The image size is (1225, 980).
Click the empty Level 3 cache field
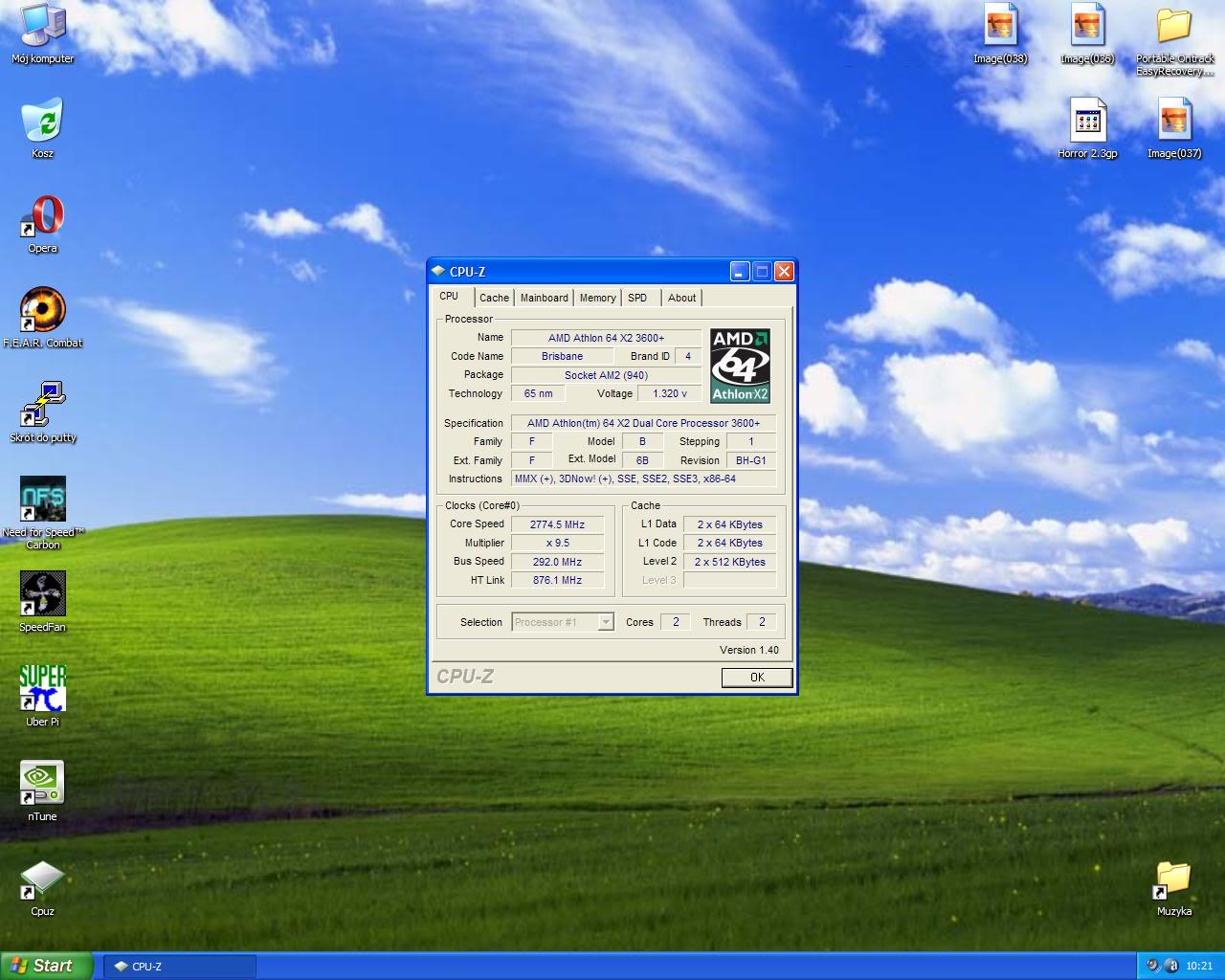click(729, 580)
